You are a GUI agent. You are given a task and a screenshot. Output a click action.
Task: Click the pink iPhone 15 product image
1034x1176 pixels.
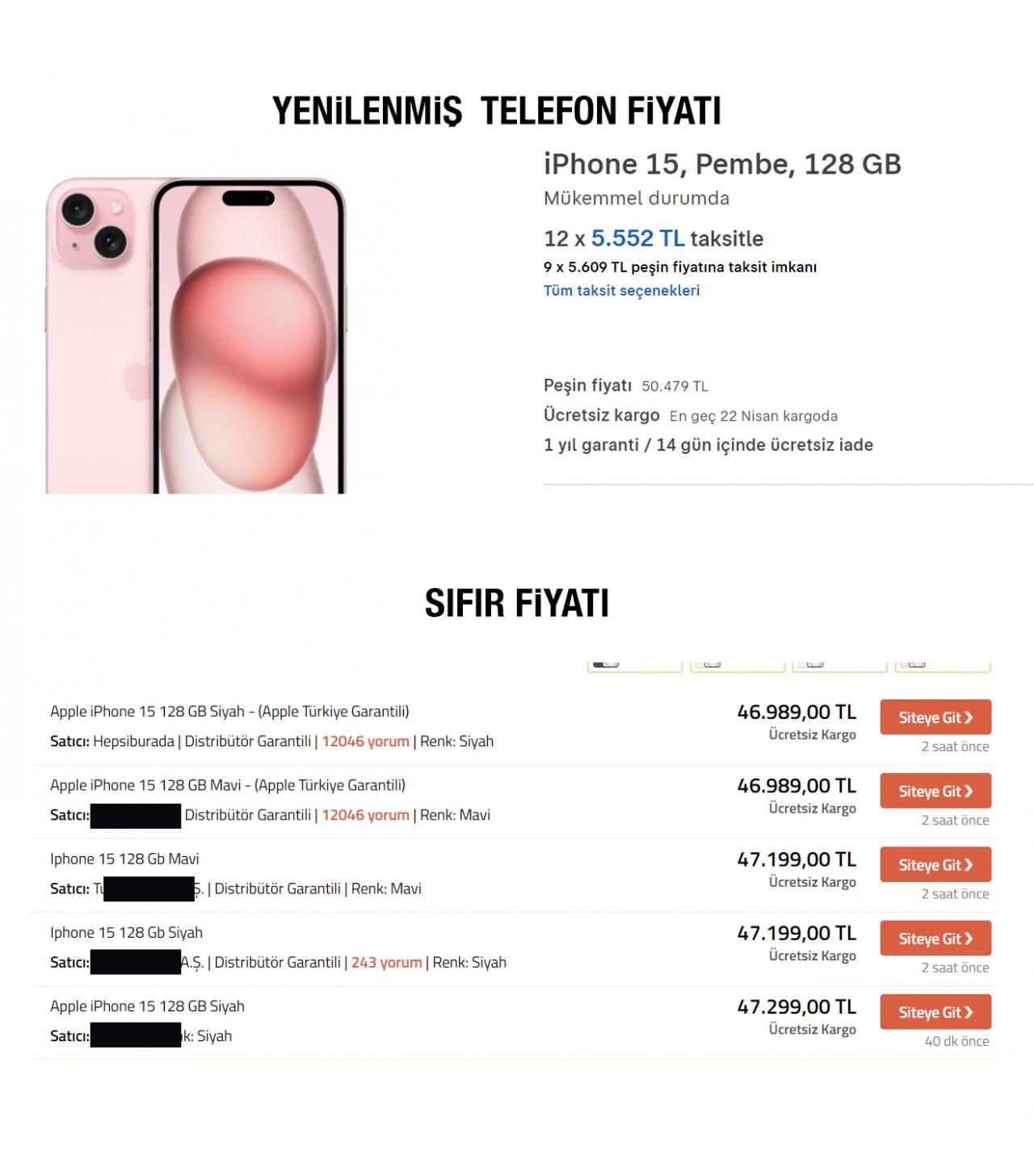point(195,335)
